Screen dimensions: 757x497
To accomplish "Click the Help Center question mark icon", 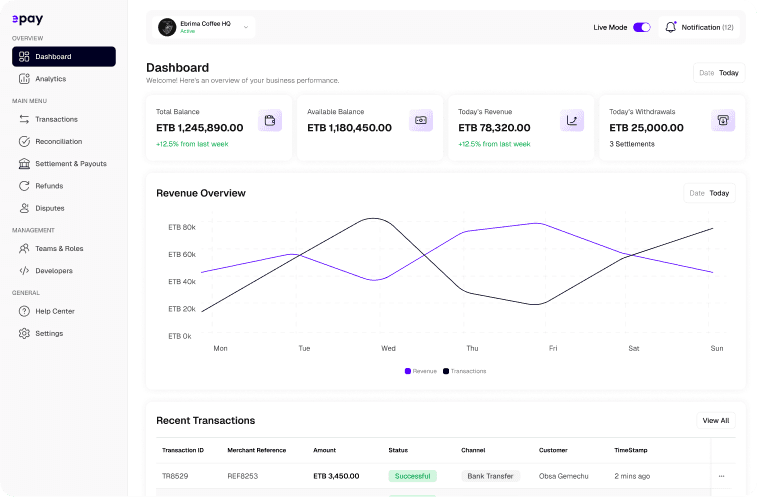I will tap(24, 312).
